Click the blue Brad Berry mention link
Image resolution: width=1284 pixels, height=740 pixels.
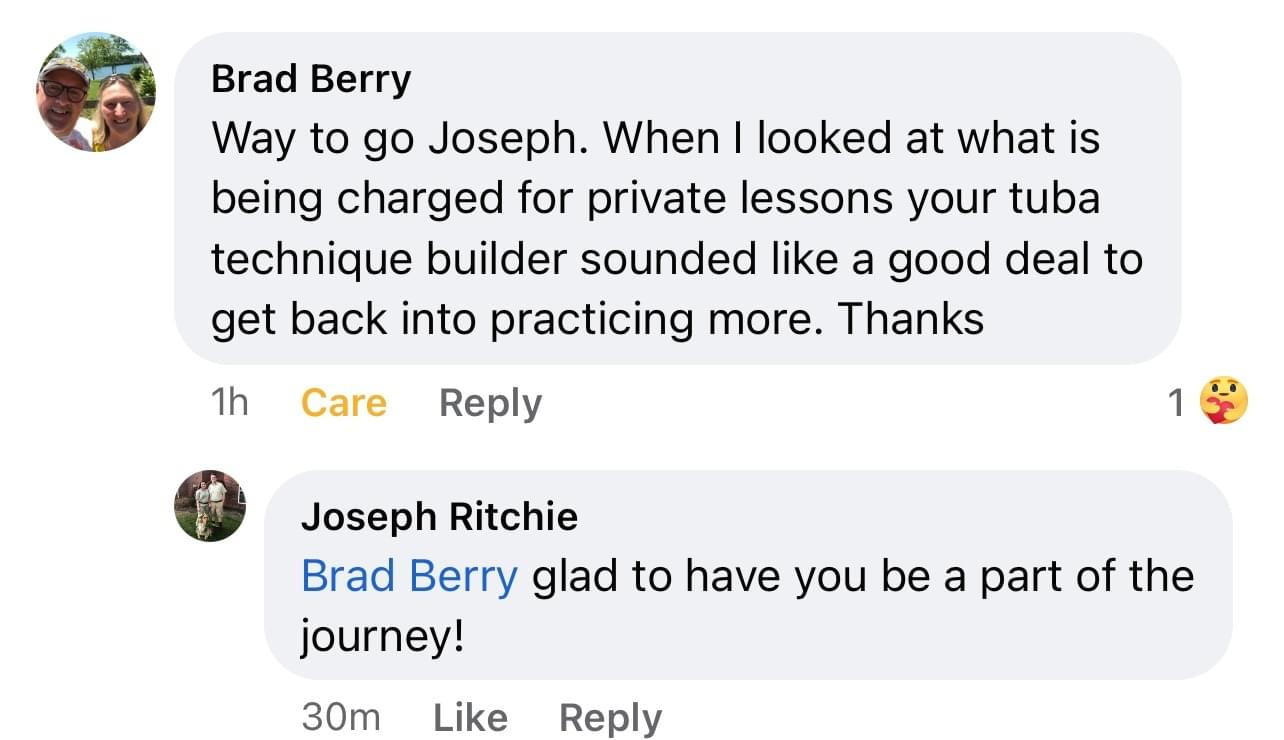tap(409, 577)
